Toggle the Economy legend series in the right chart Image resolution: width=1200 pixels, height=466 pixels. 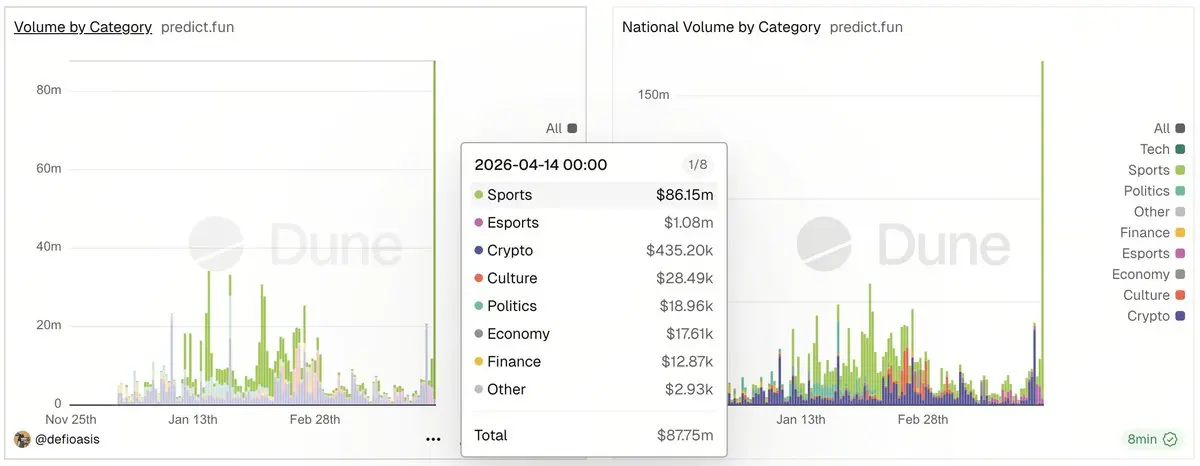coord(1149,274)
